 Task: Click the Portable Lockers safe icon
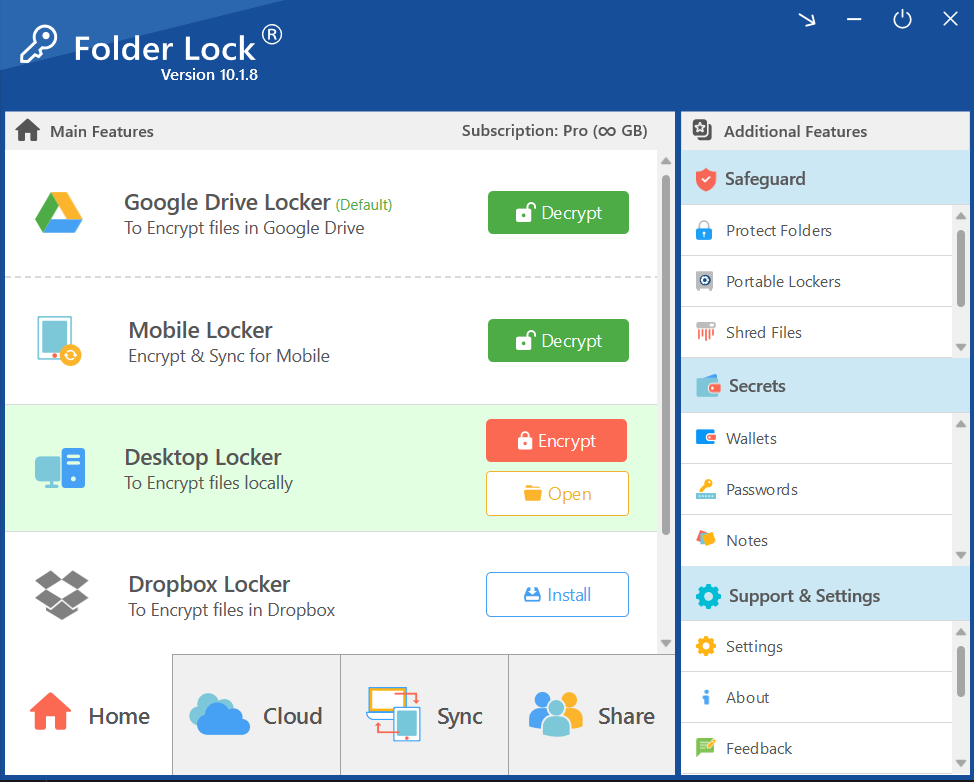point(704,281)
